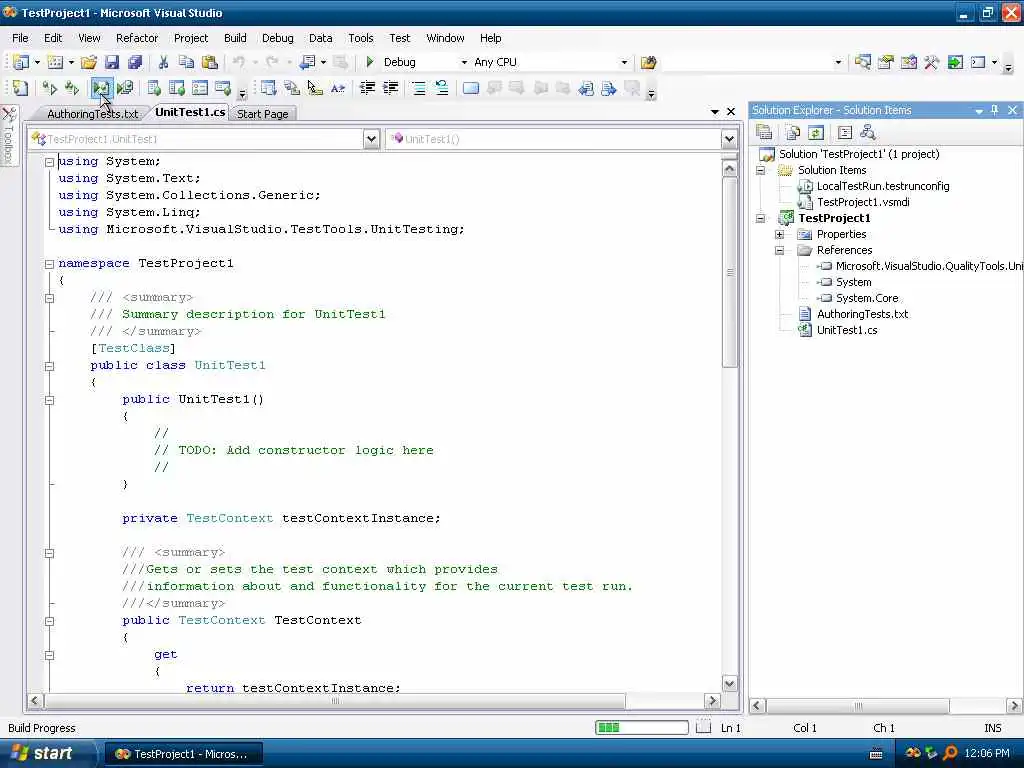Click the Copy toolbar icon
Viewport: 1024px width, 768px height.
pos(186,62)
